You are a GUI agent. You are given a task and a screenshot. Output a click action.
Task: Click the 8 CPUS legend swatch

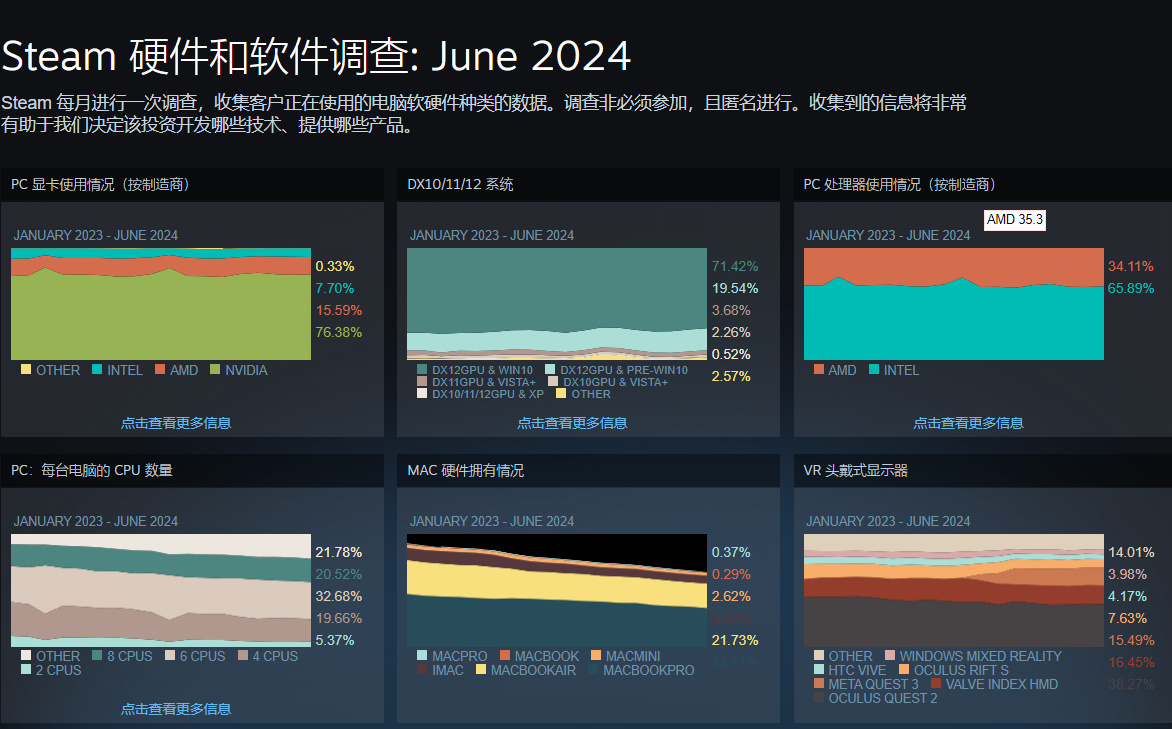click(97, 655)
